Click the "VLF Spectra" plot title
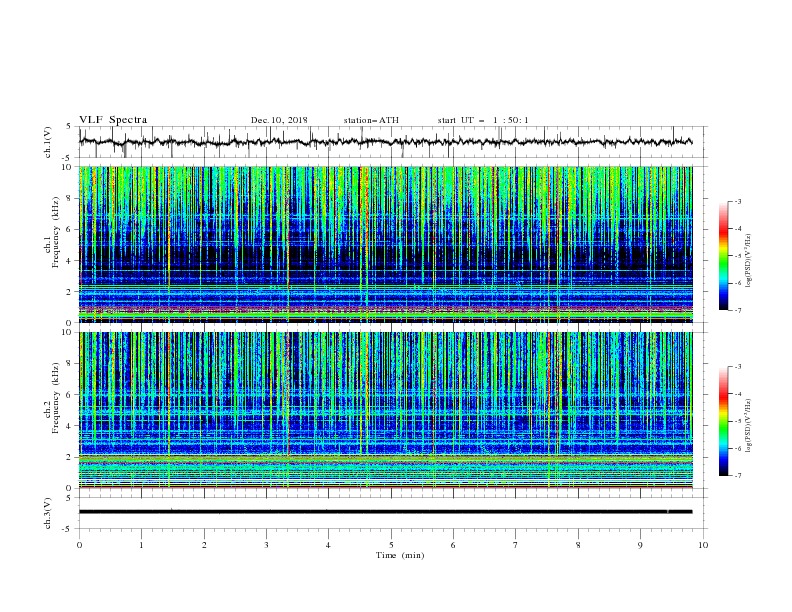This screenshot has width=792, height=612. point(113,120)
